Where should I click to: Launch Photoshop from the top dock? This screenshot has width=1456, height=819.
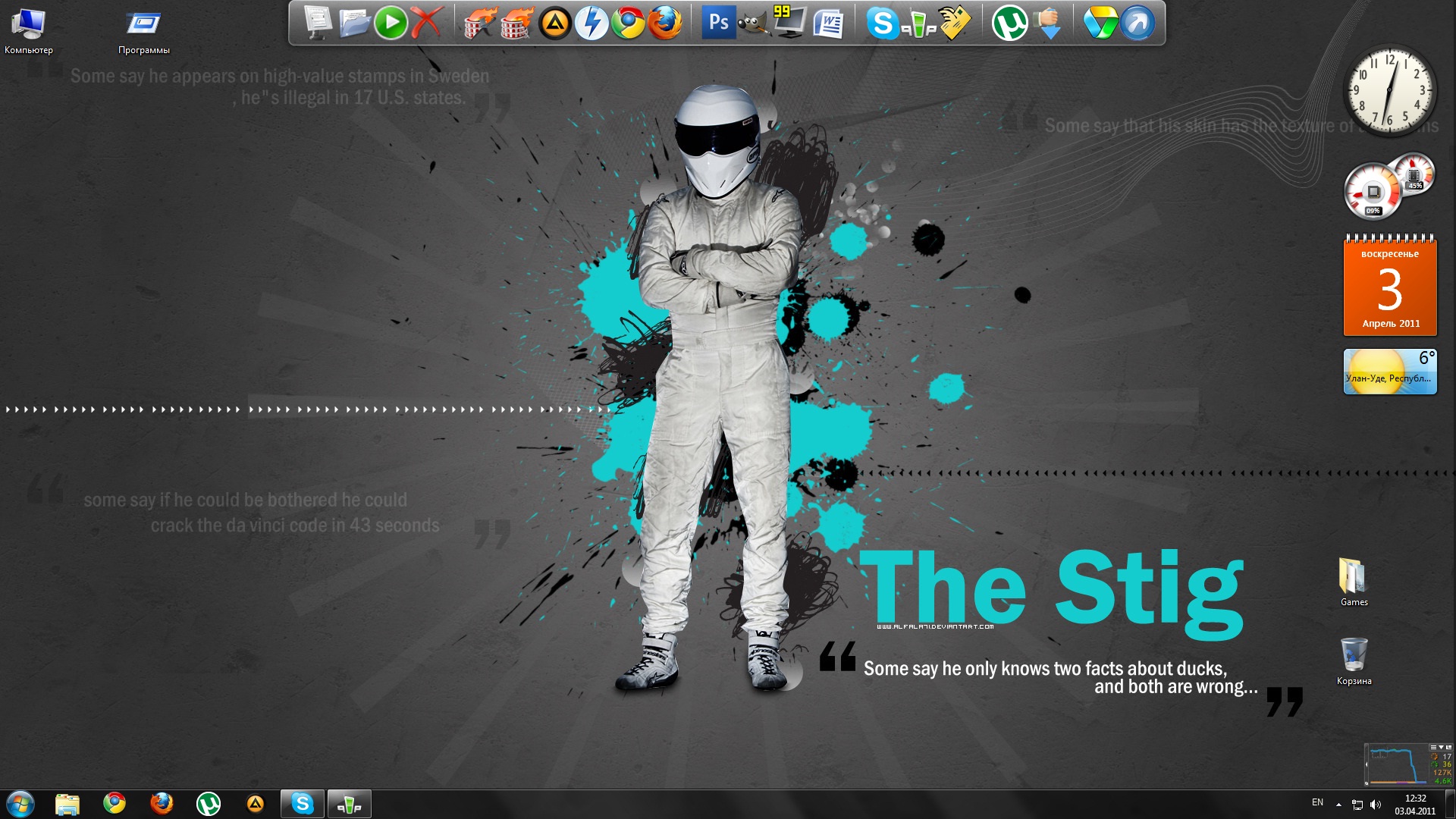tap(717, 23)
